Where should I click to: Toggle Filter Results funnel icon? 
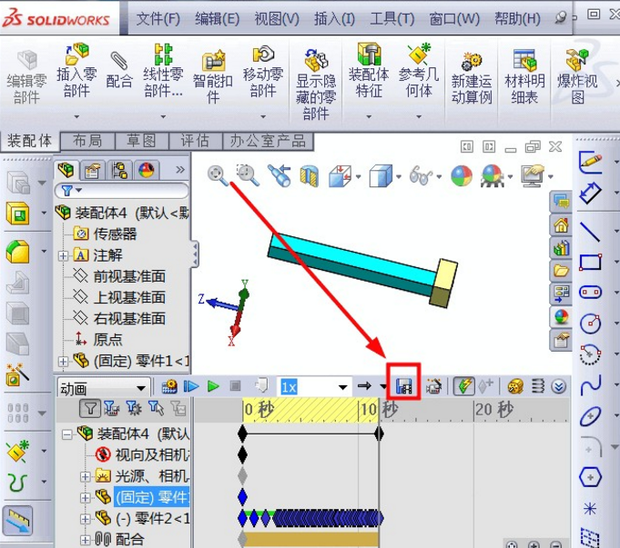click(178, 408)
